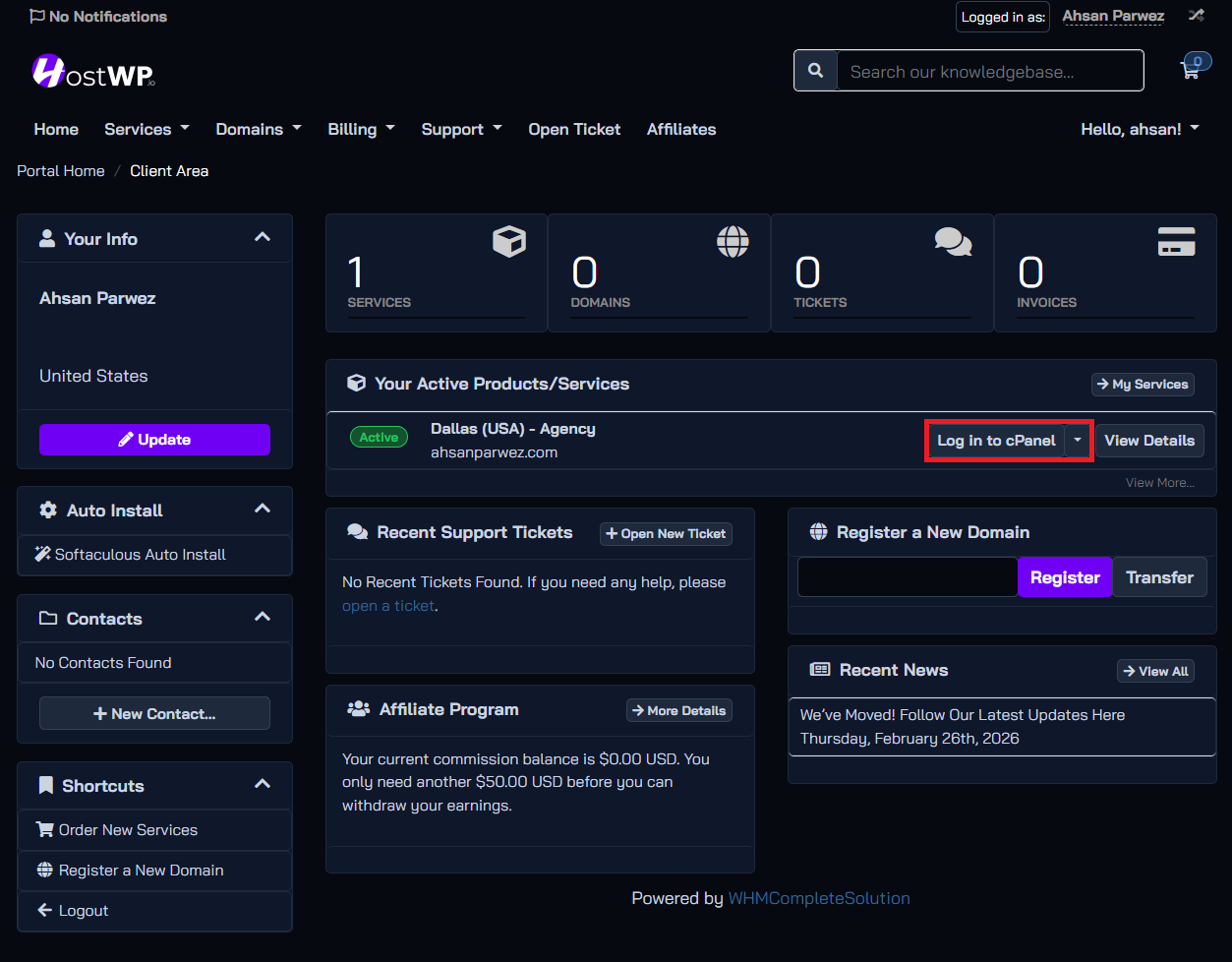Collapse the Your Info panel
The width and height of the screenshot is (1232, 962).
coord(263,238)
